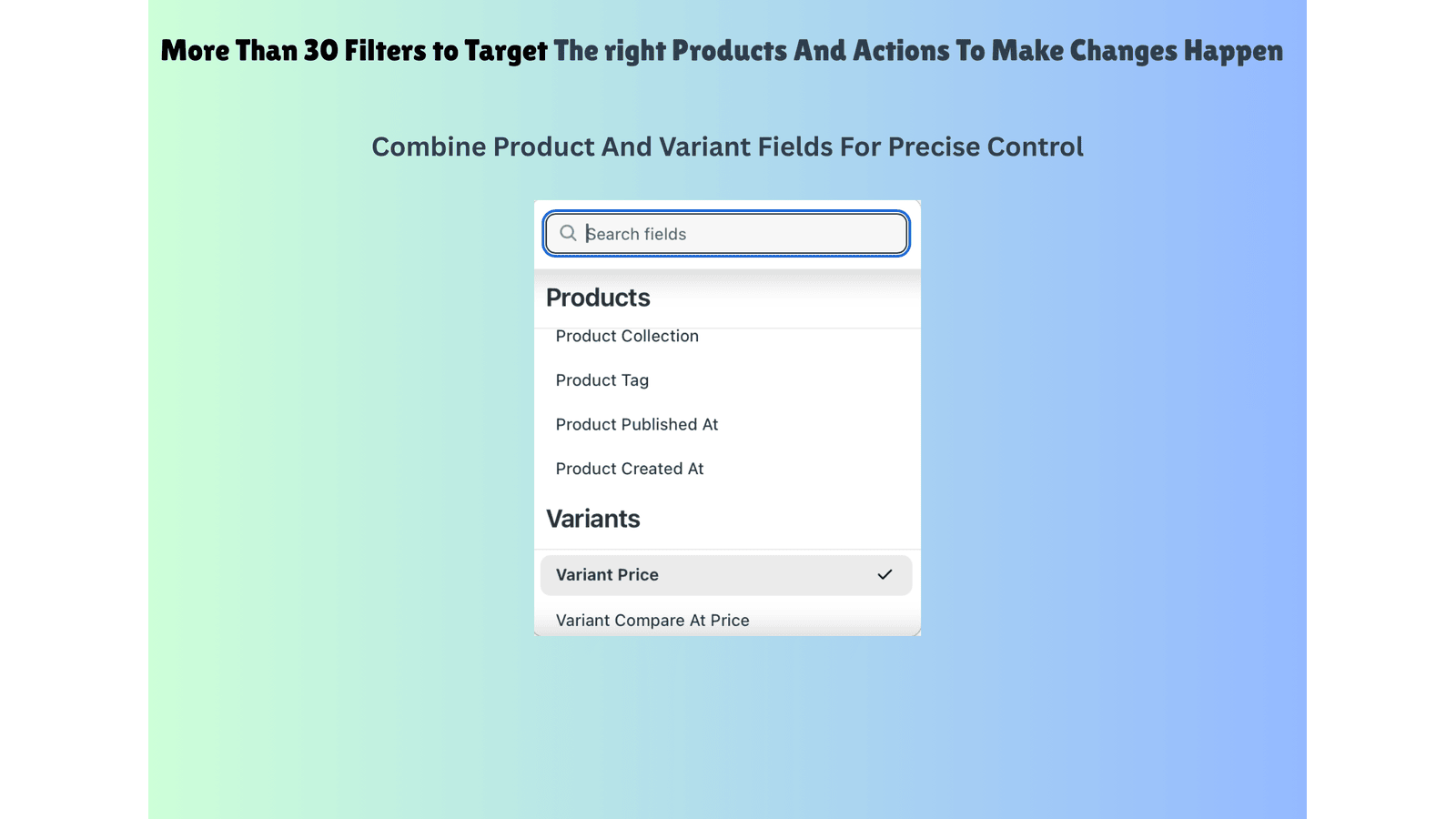Screen dimensions: 1456x819
Task: Select Product Collection field
Action: (627, 336)
